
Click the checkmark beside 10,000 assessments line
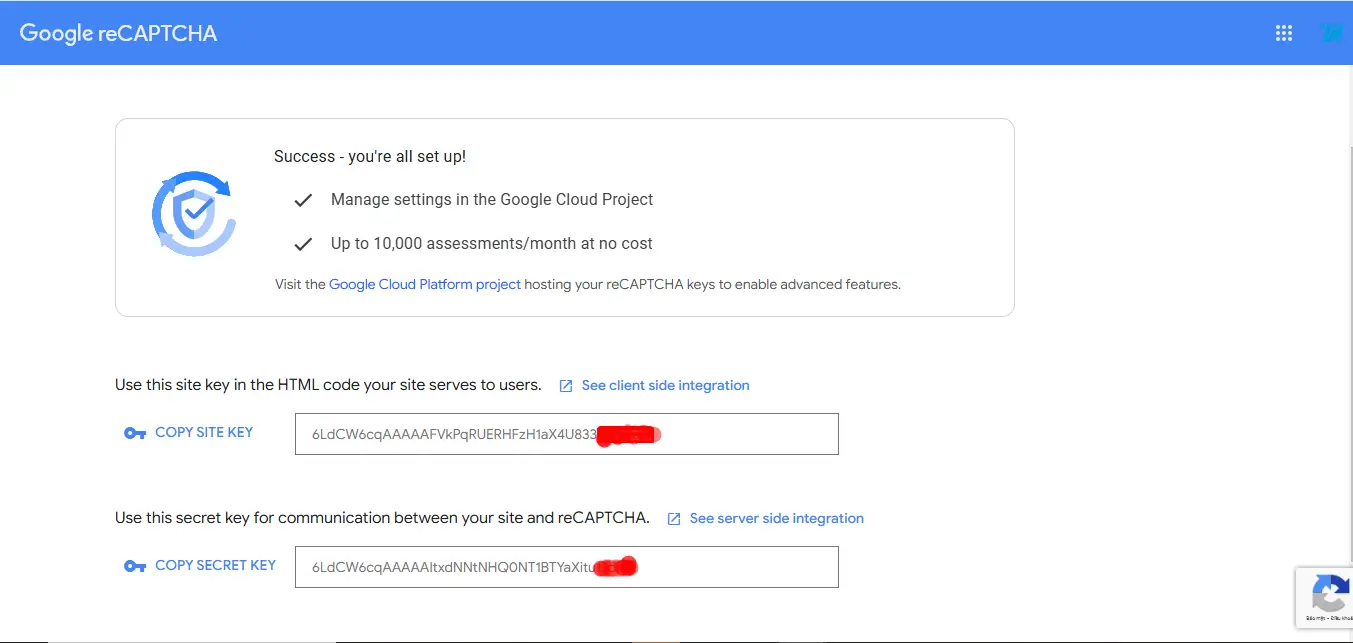pos(303,244)
